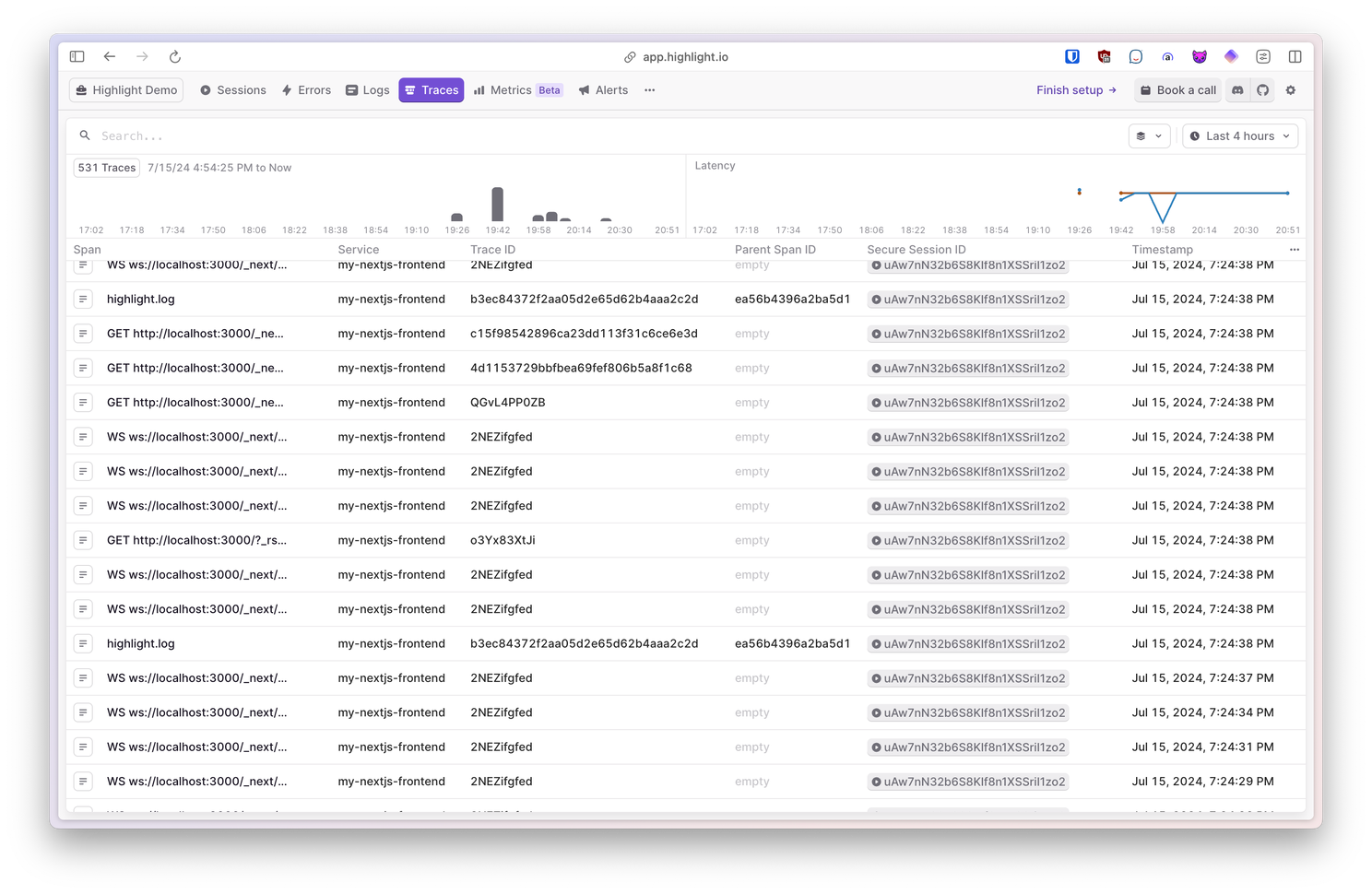Screen dimensions: 1372x894
Task: Go back with the browser arrow
Action: pos(110,56)
